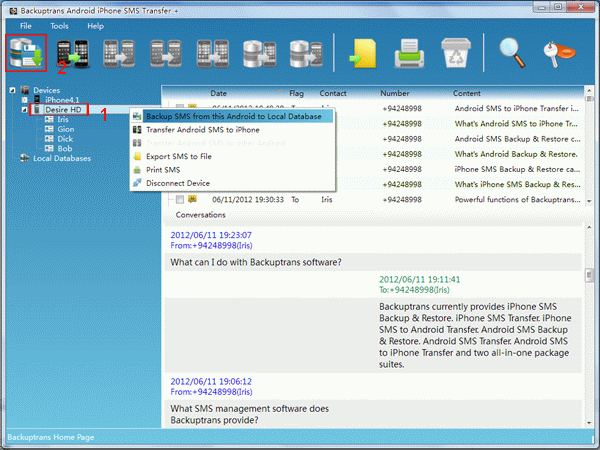600x450 pixels.
Task: Open the File menu
Action: (26, 26)
